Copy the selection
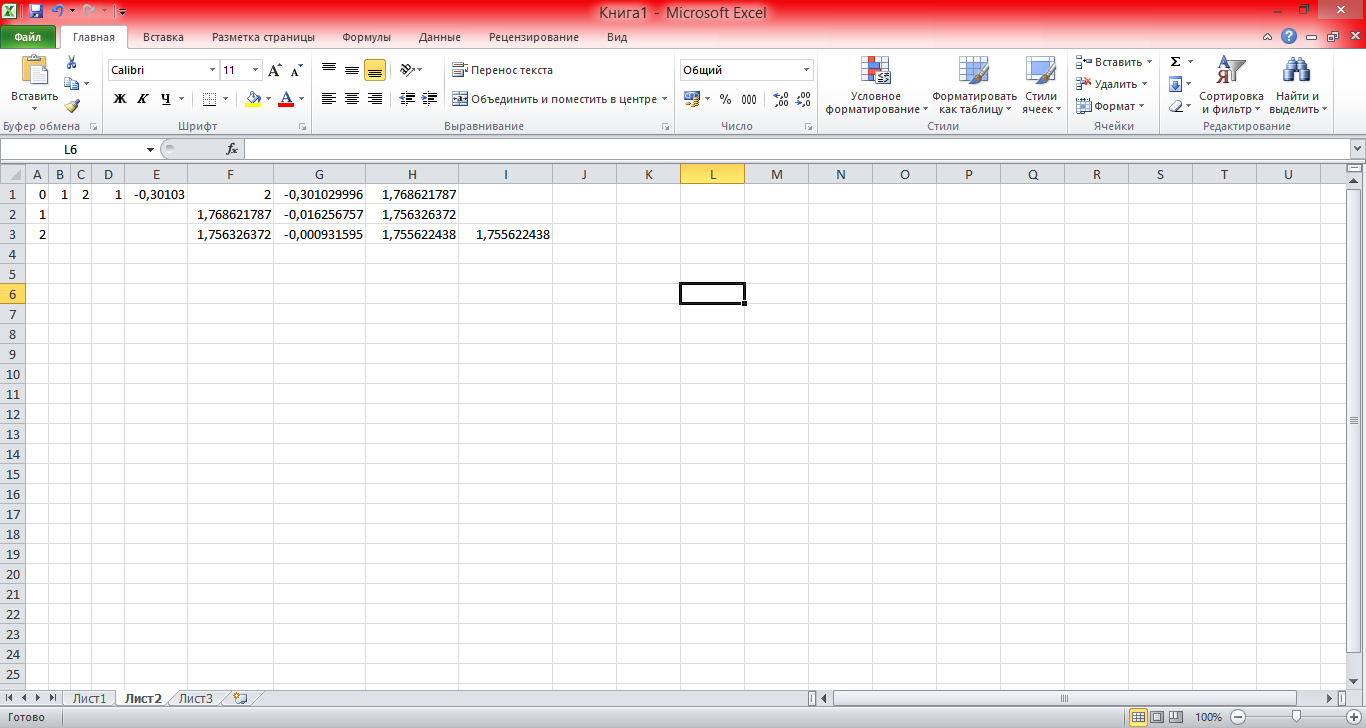This screenshot has height=728, width=1366. click(x=72, y=84)
